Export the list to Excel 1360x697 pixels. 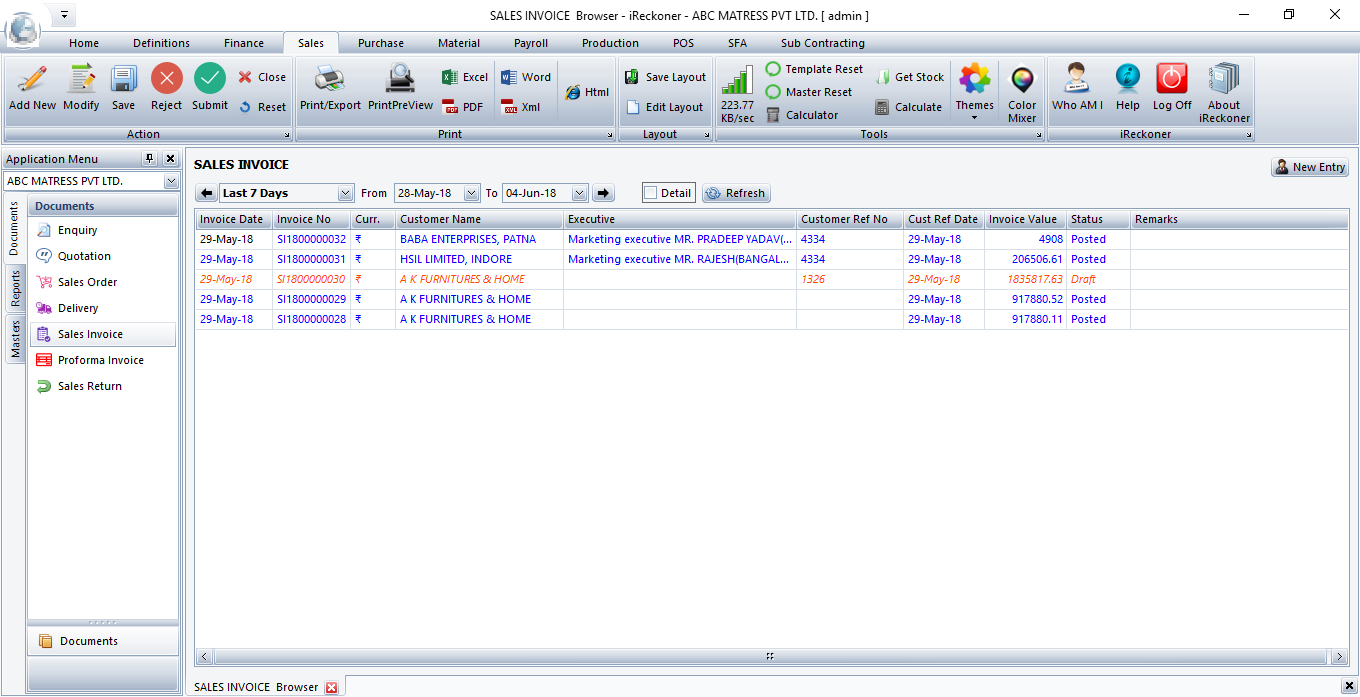[x=465, y=77]
